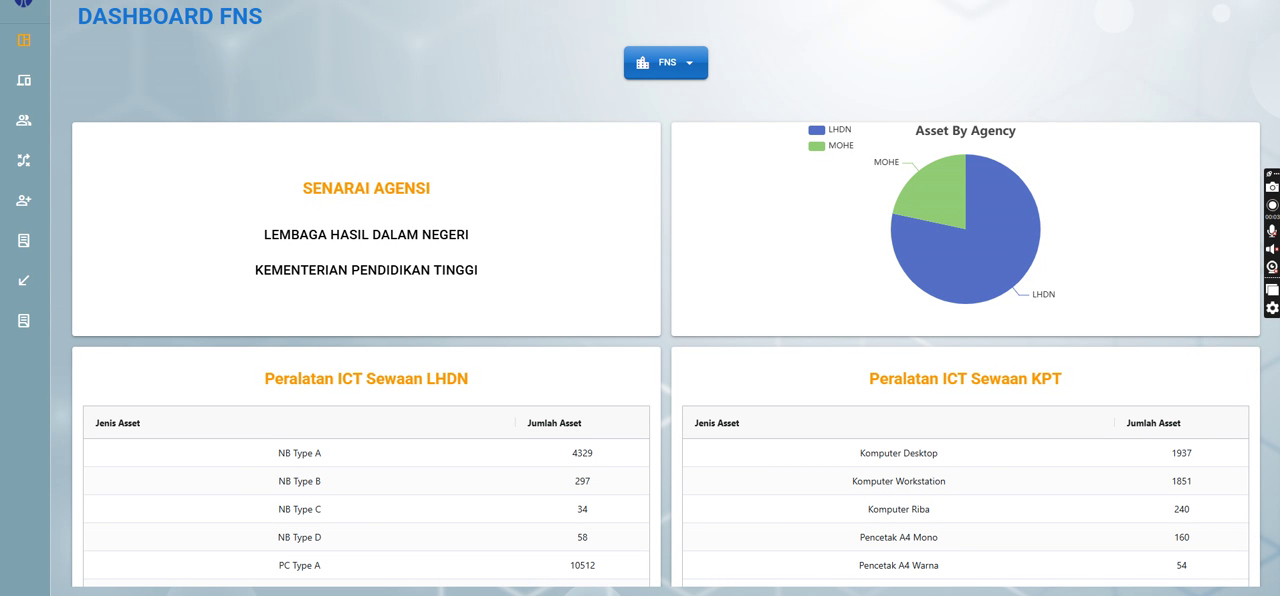Click the recorder overlapping-windows icon

coord(1272,290)
